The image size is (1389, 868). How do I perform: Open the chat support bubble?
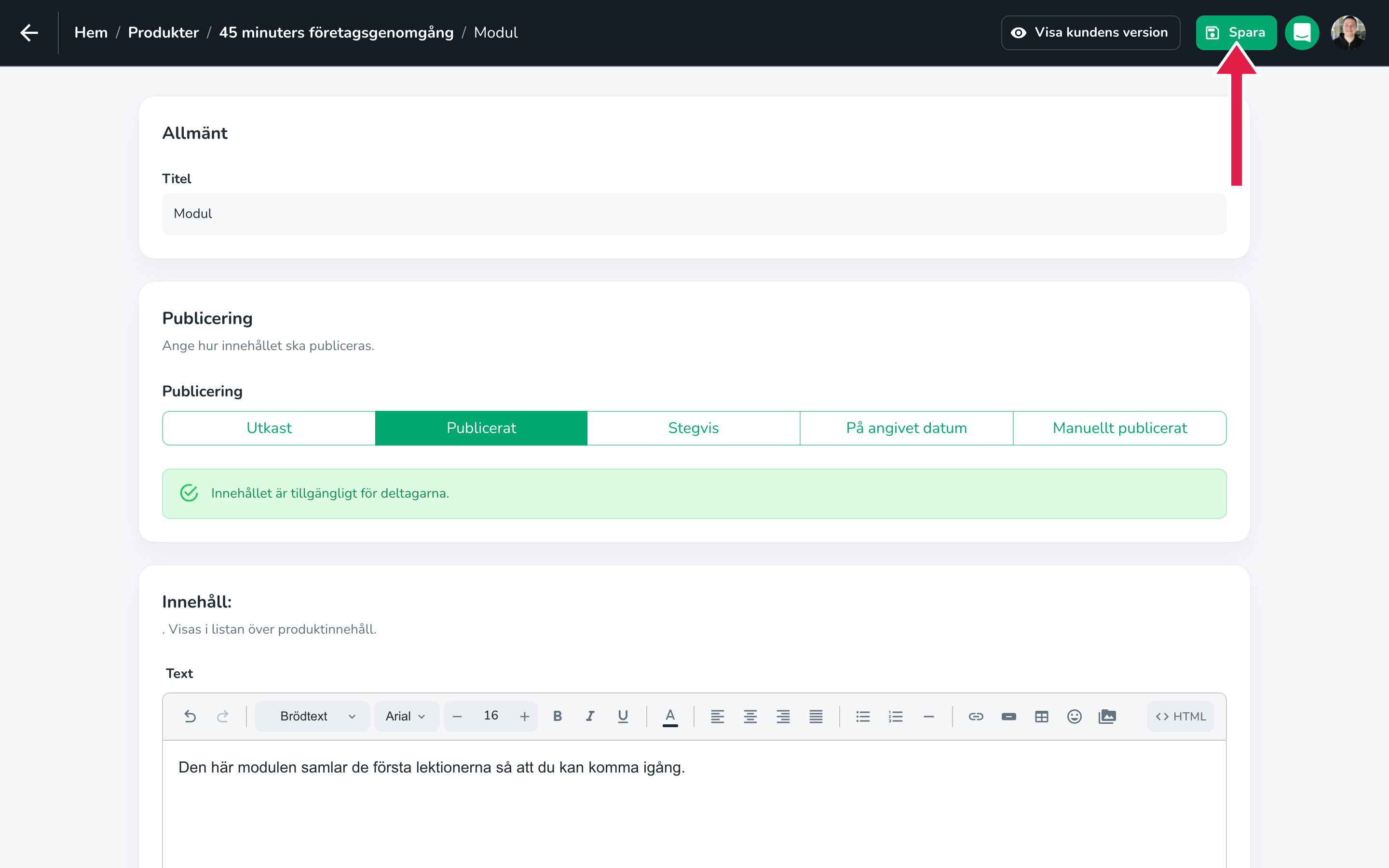(1302, 33)
